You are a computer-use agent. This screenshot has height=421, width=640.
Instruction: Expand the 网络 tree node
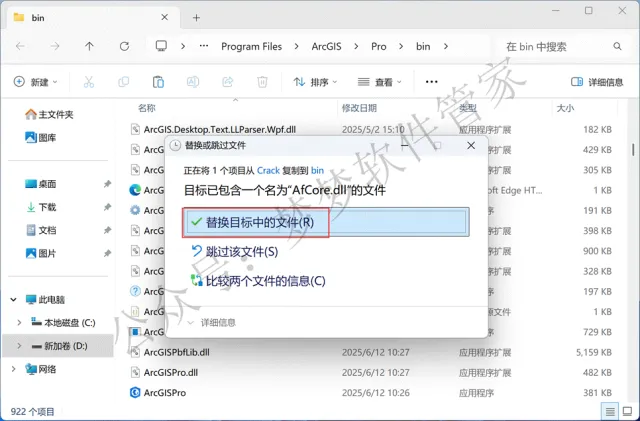pyautogui.click(x=13, y=369)
